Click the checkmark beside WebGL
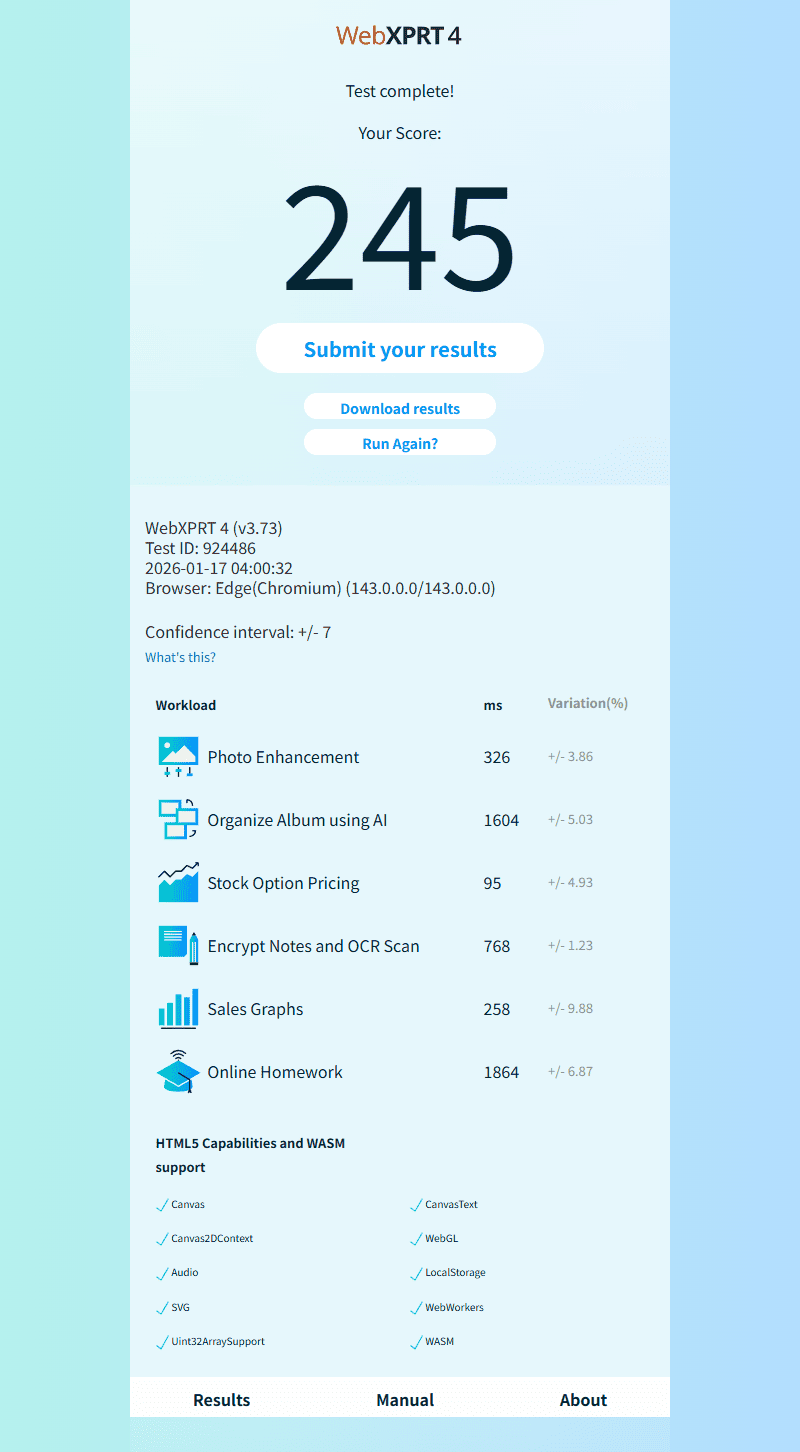The image size is (800, 1452). (416, 1240)
